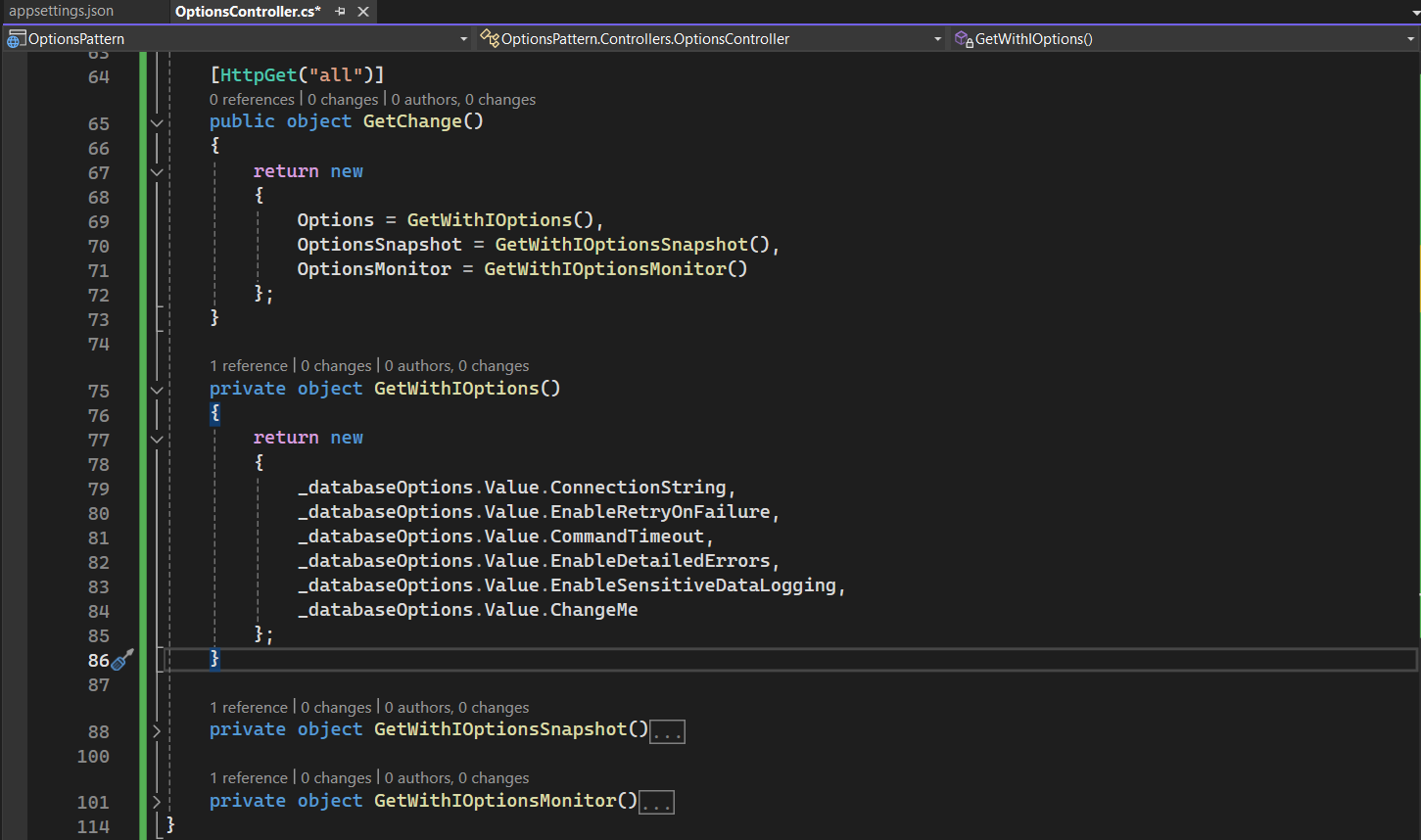The width and height of the screenshot is (1421, 840).
Task: Open the OptionsController type dropdown
Action: [937, 39]
